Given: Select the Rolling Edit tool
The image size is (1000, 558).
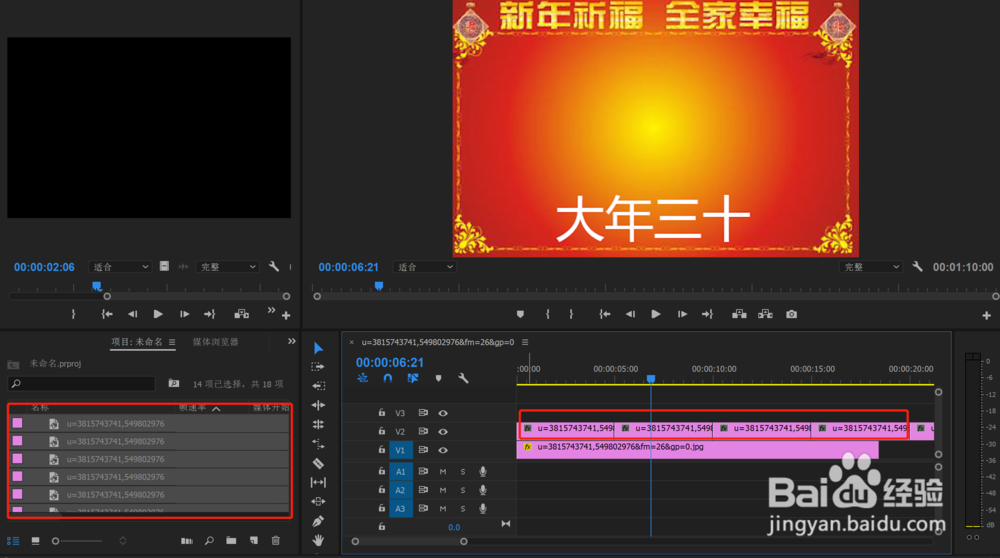Looking at the screenshot, I should coord(318,405).
